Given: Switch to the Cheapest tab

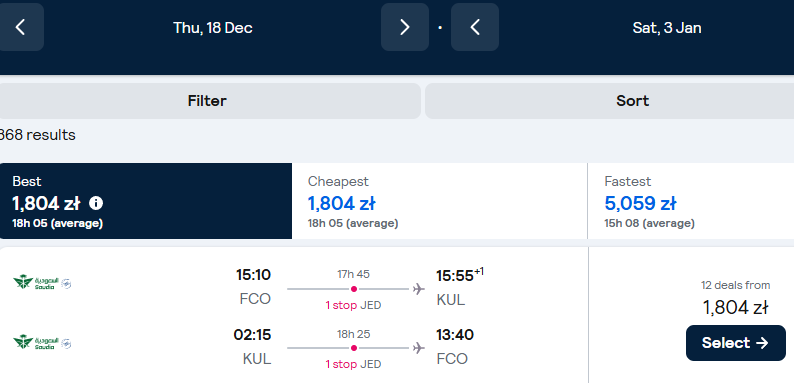Looking at the screenshot, I should pos(440,201).
